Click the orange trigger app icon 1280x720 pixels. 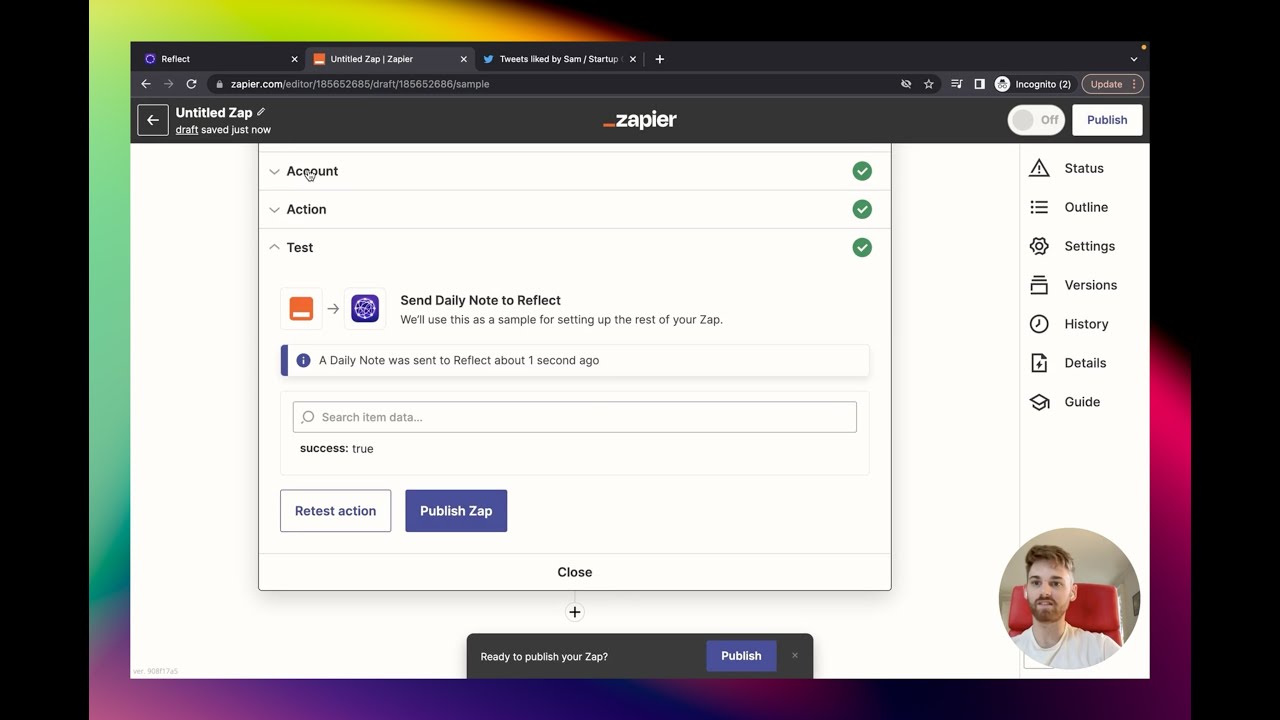point(301,308)
